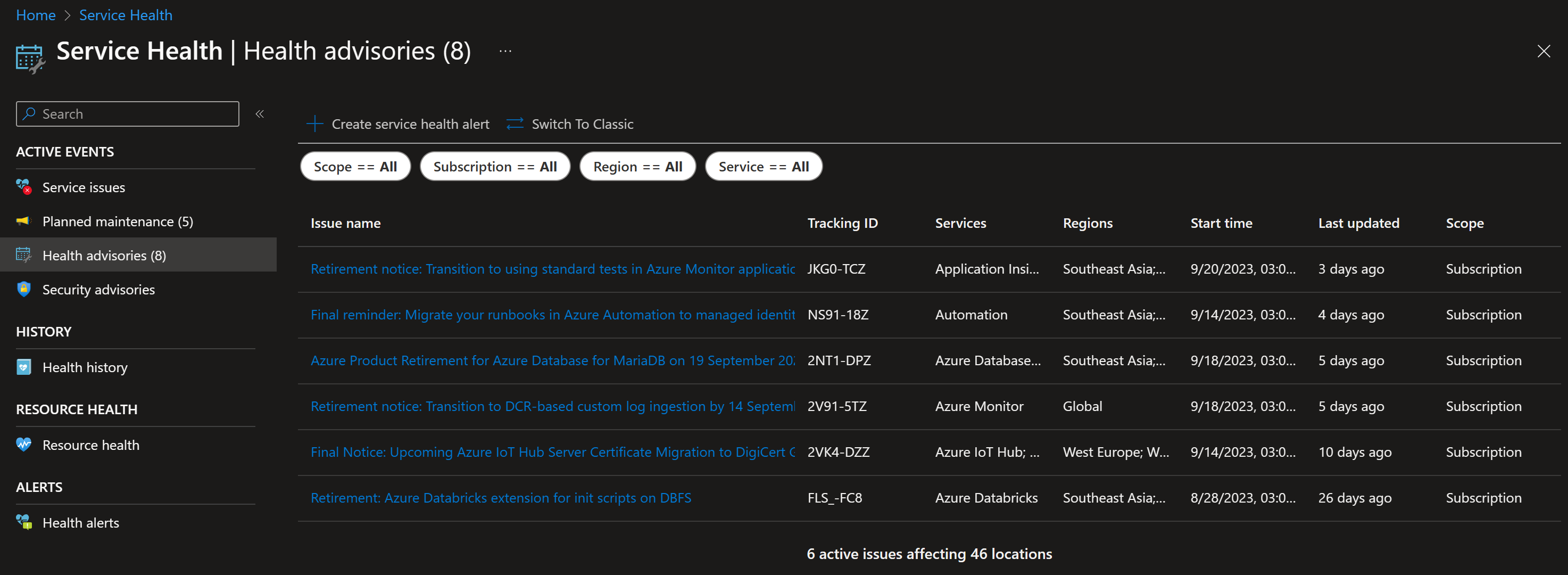This screenshot has width=1568, height=575.
Task: Click the Resource health heart icon
Action: coord(24,445)
